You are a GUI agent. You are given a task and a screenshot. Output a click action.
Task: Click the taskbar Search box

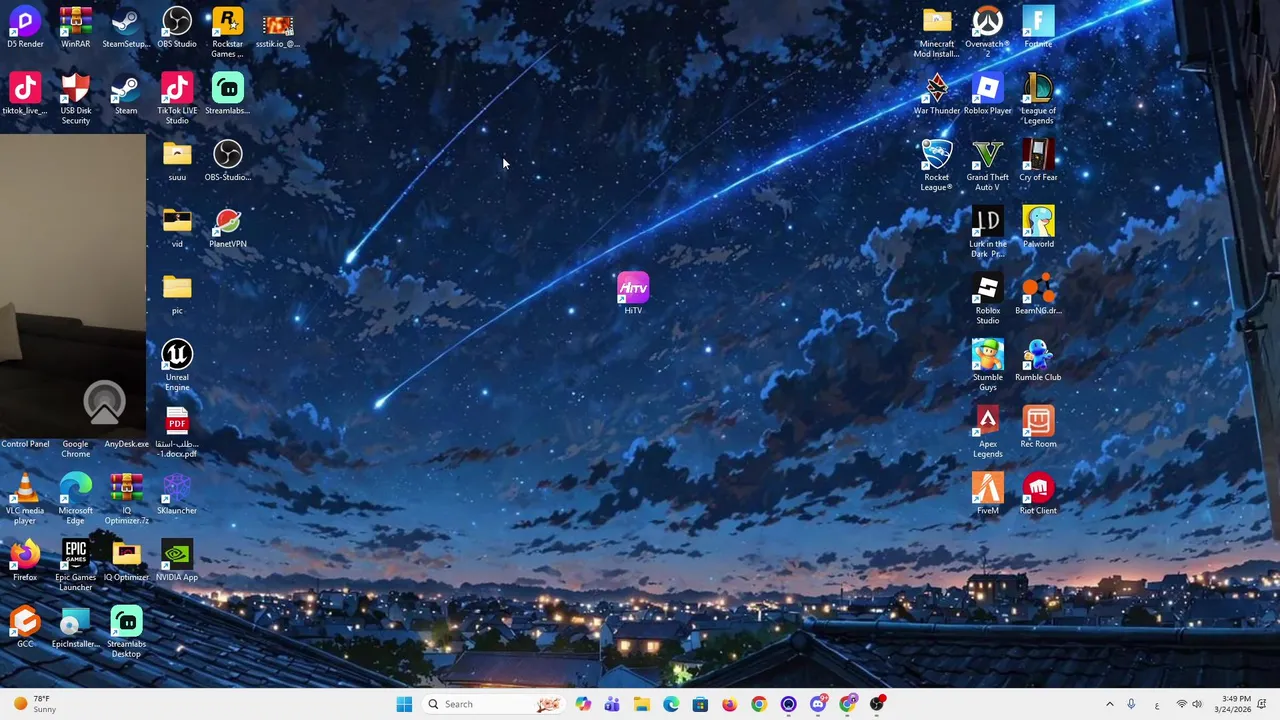tap(494, 704)
